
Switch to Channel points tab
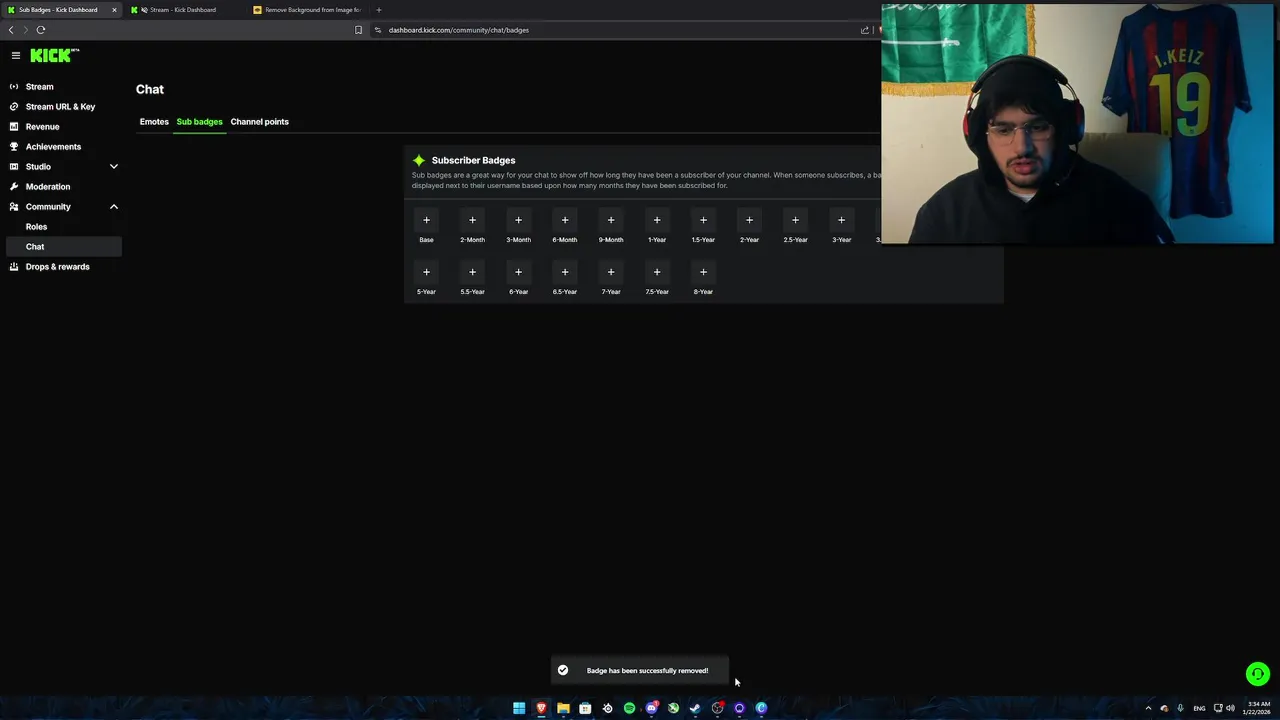click(260, 122)
